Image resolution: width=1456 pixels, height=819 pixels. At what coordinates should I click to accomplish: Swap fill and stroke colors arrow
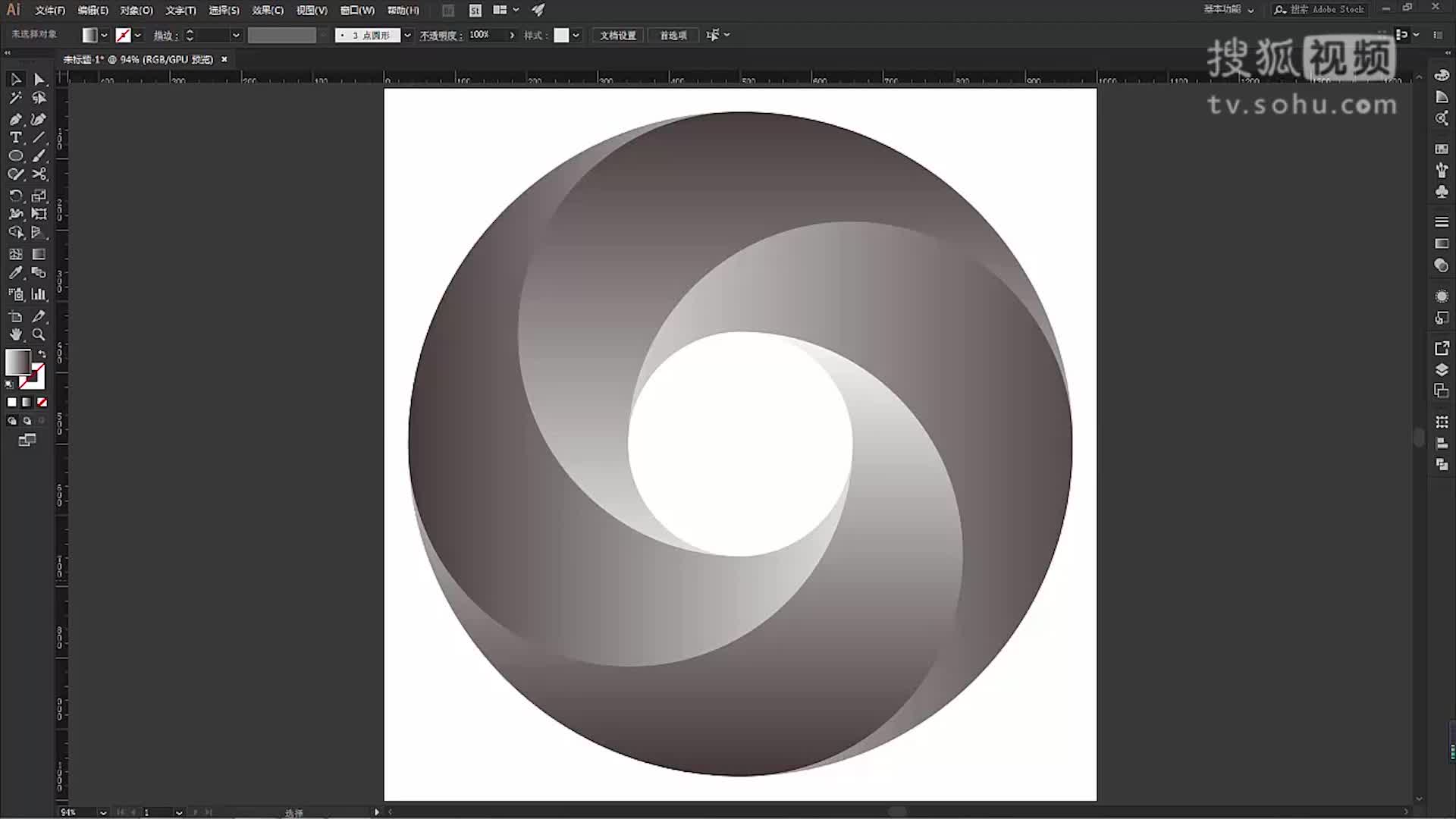(42, 353)
